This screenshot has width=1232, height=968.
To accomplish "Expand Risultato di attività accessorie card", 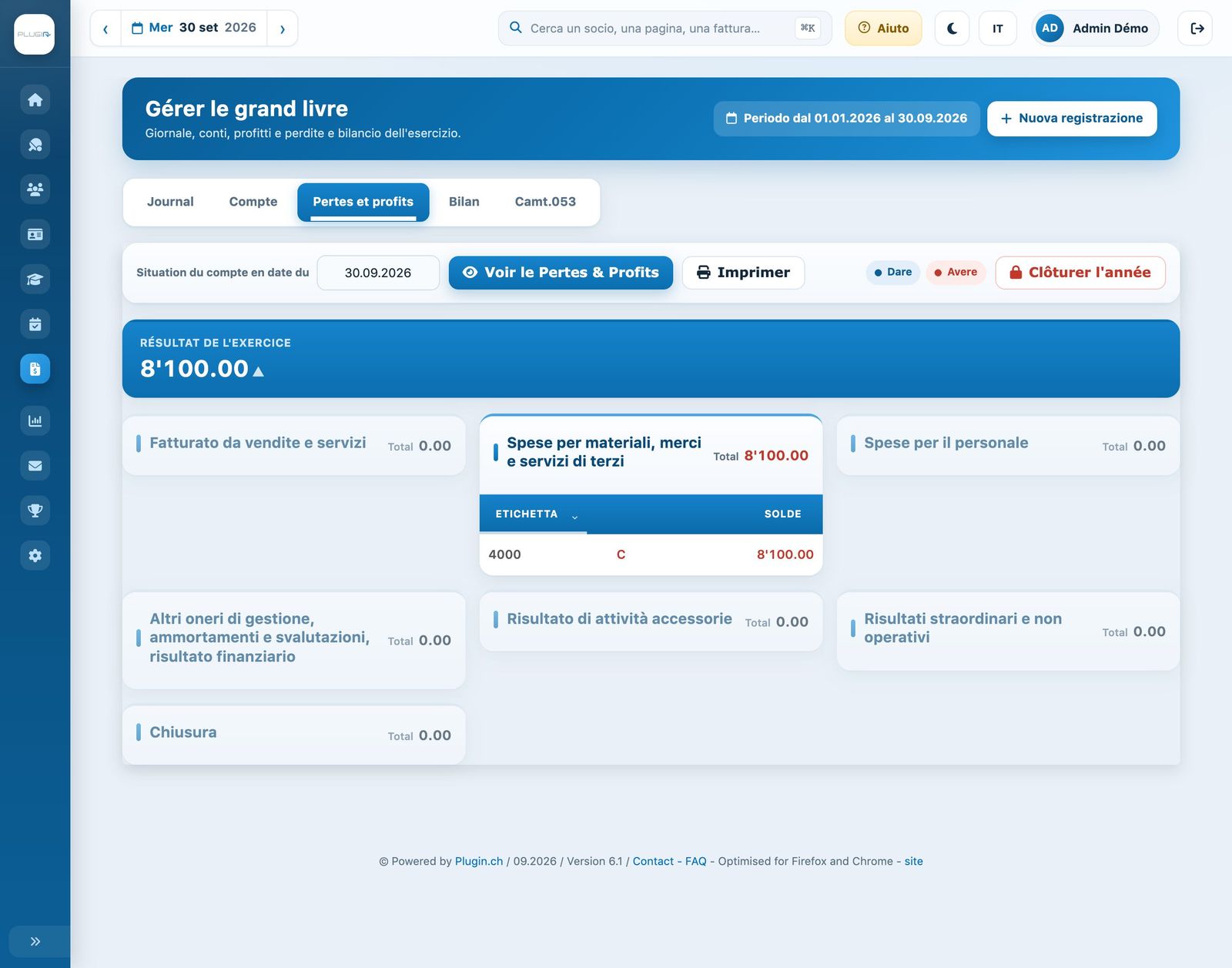I will [651, 621].
